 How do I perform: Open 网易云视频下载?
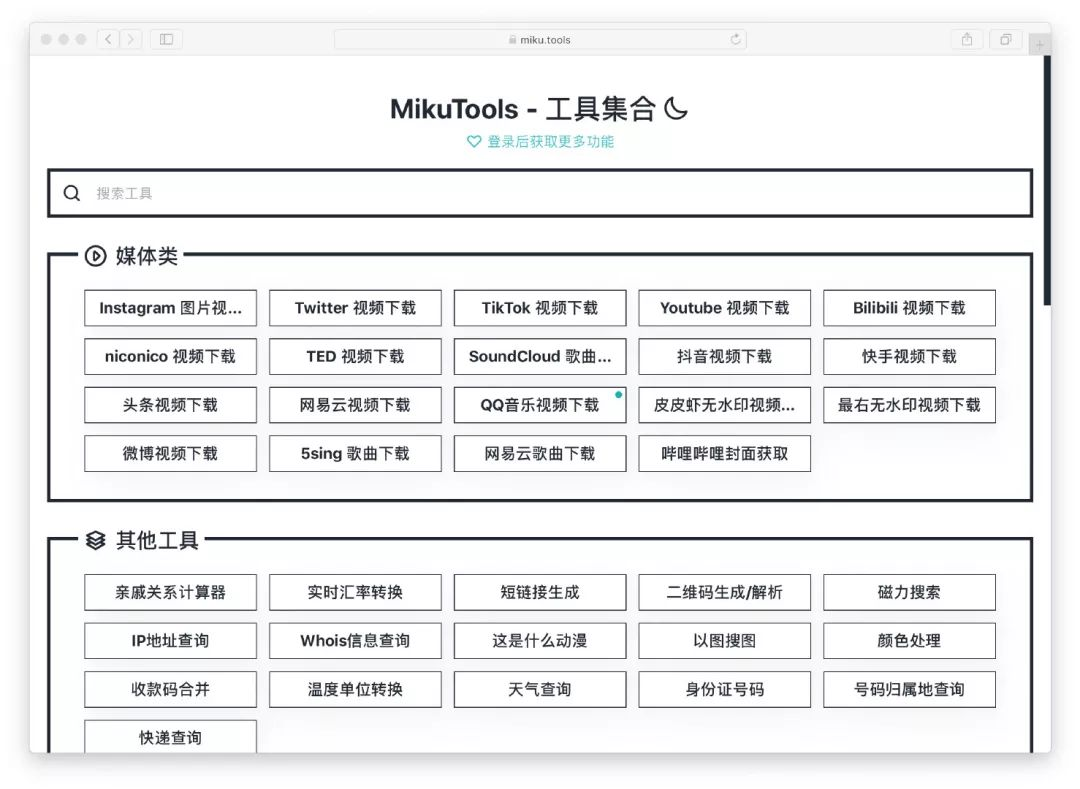click(355, 405)
